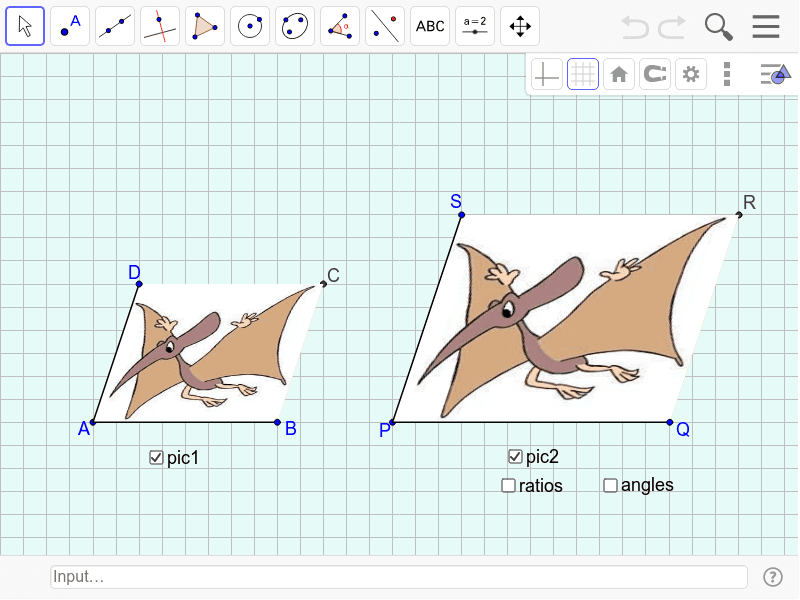Screen dimensions: 800x600
Task: Select the Move arrow tool
Action: (x=25, y=26)
